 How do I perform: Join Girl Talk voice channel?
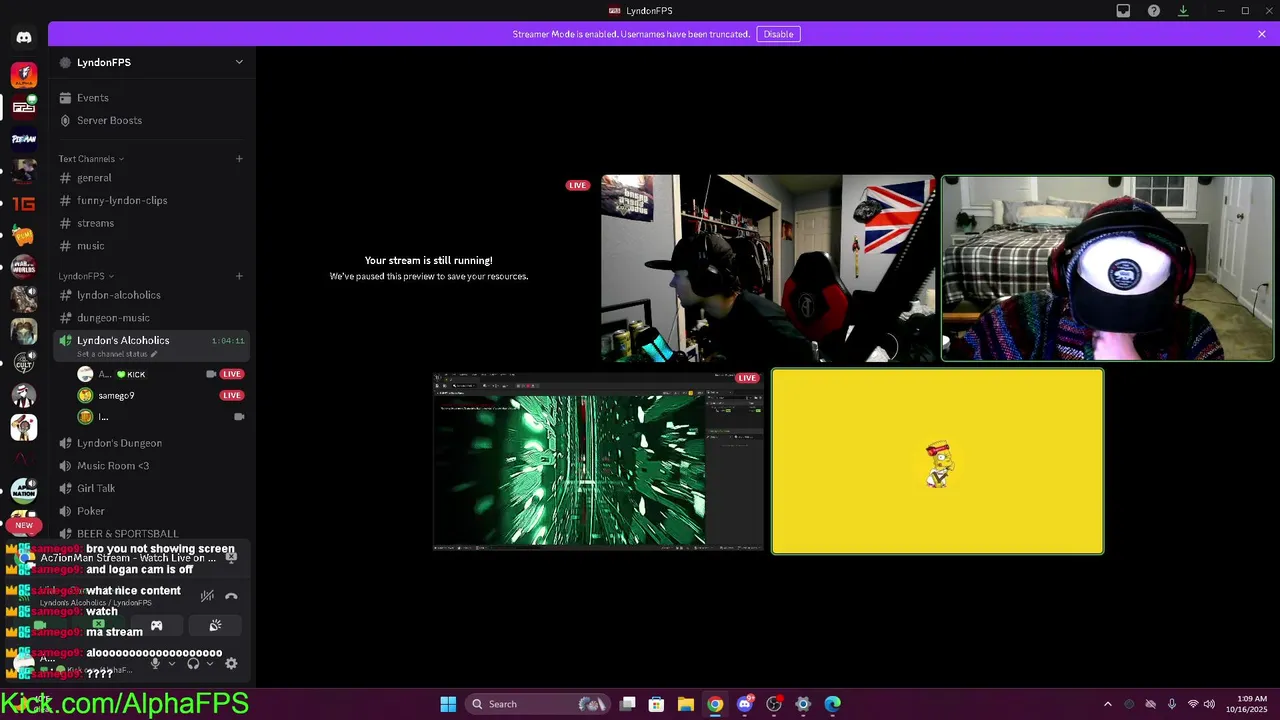point(151,488)
